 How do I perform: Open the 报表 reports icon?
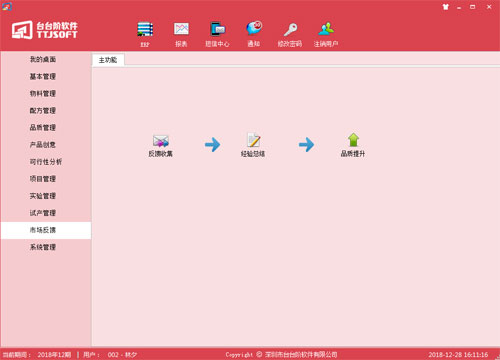click(181, 34)
